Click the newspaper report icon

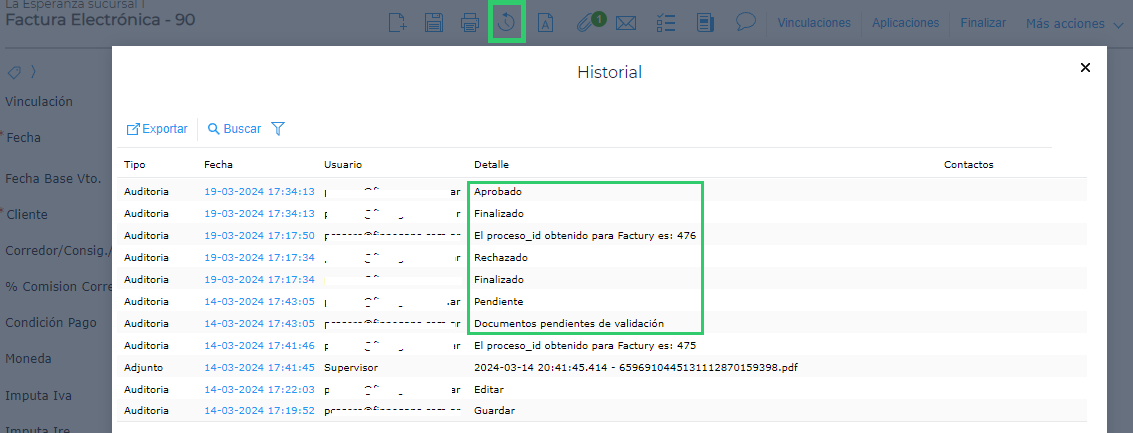[x=705, y=23]
